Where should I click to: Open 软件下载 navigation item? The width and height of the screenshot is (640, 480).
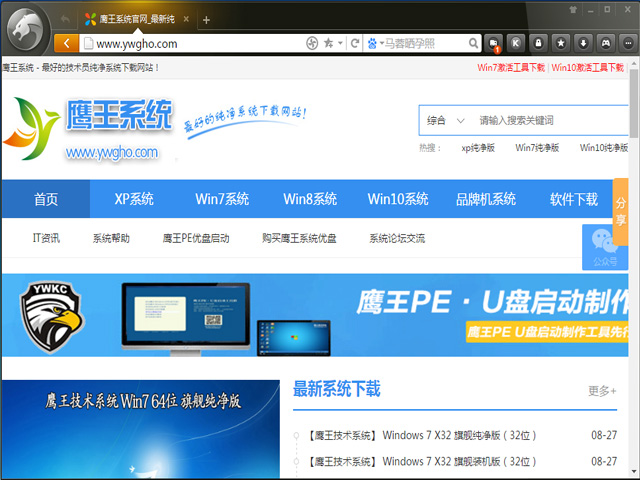click(x=573, y=199)
